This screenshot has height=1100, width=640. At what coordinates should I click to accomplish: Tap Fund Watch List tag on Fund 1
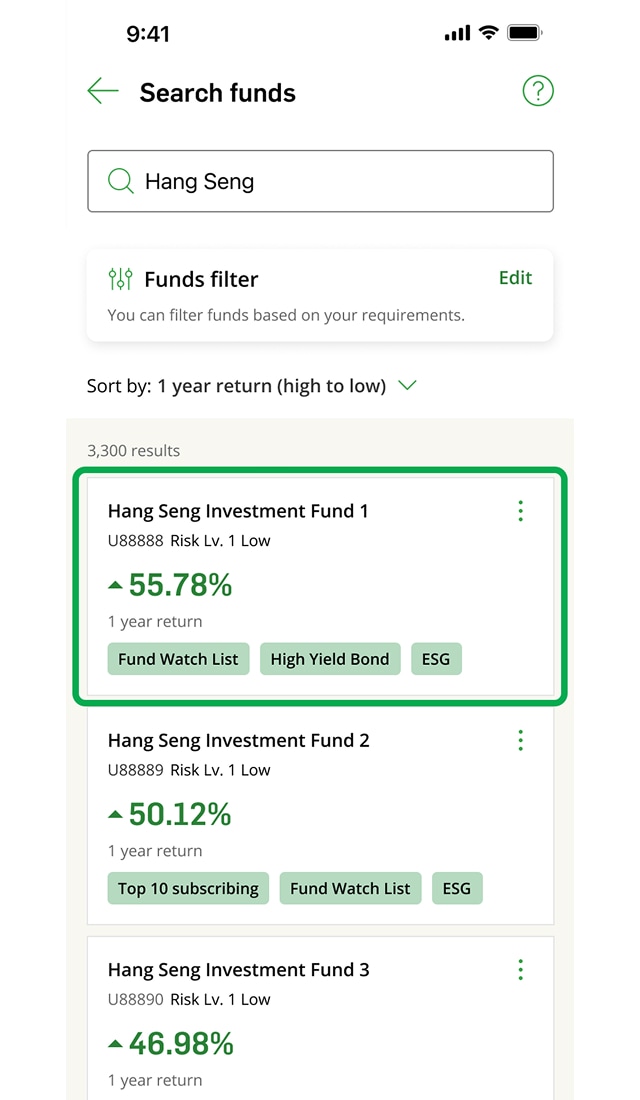pyautogui.click(x=178, y=659)
